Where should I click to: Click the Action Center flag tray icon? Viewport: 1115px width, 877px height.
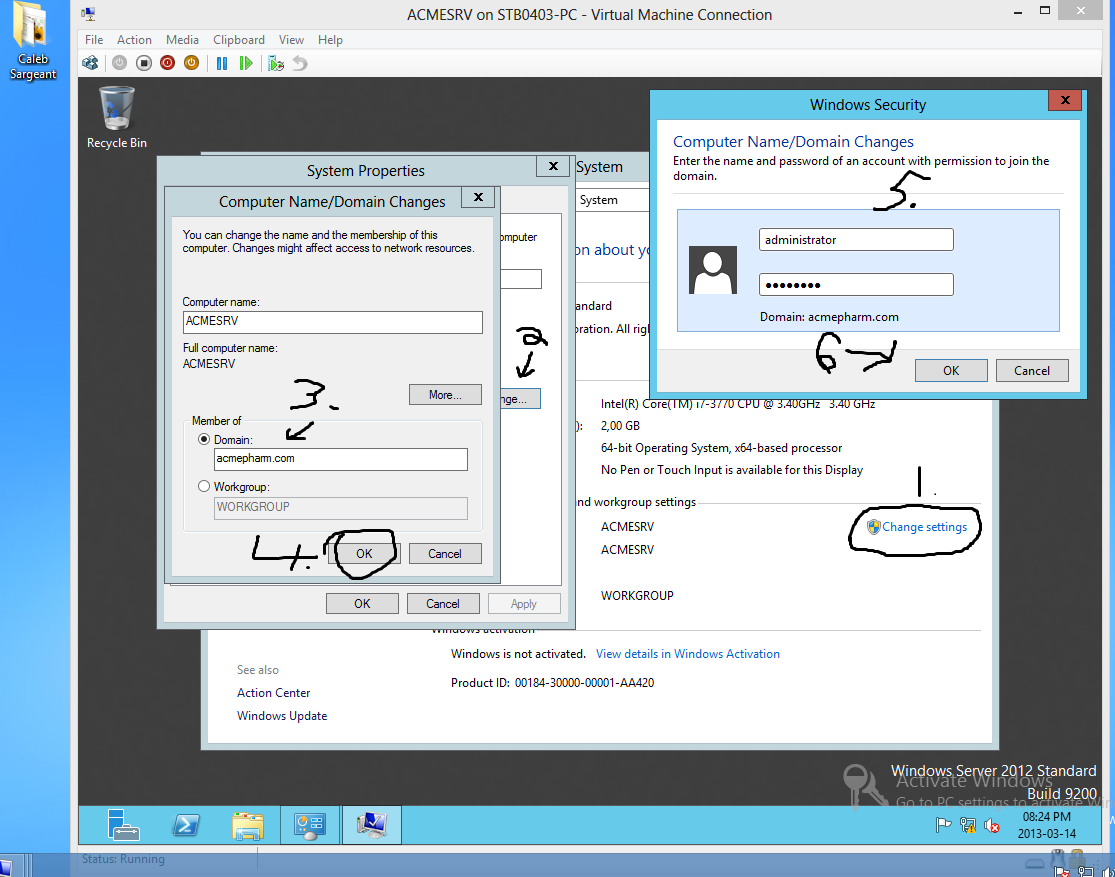click(944, 825)
